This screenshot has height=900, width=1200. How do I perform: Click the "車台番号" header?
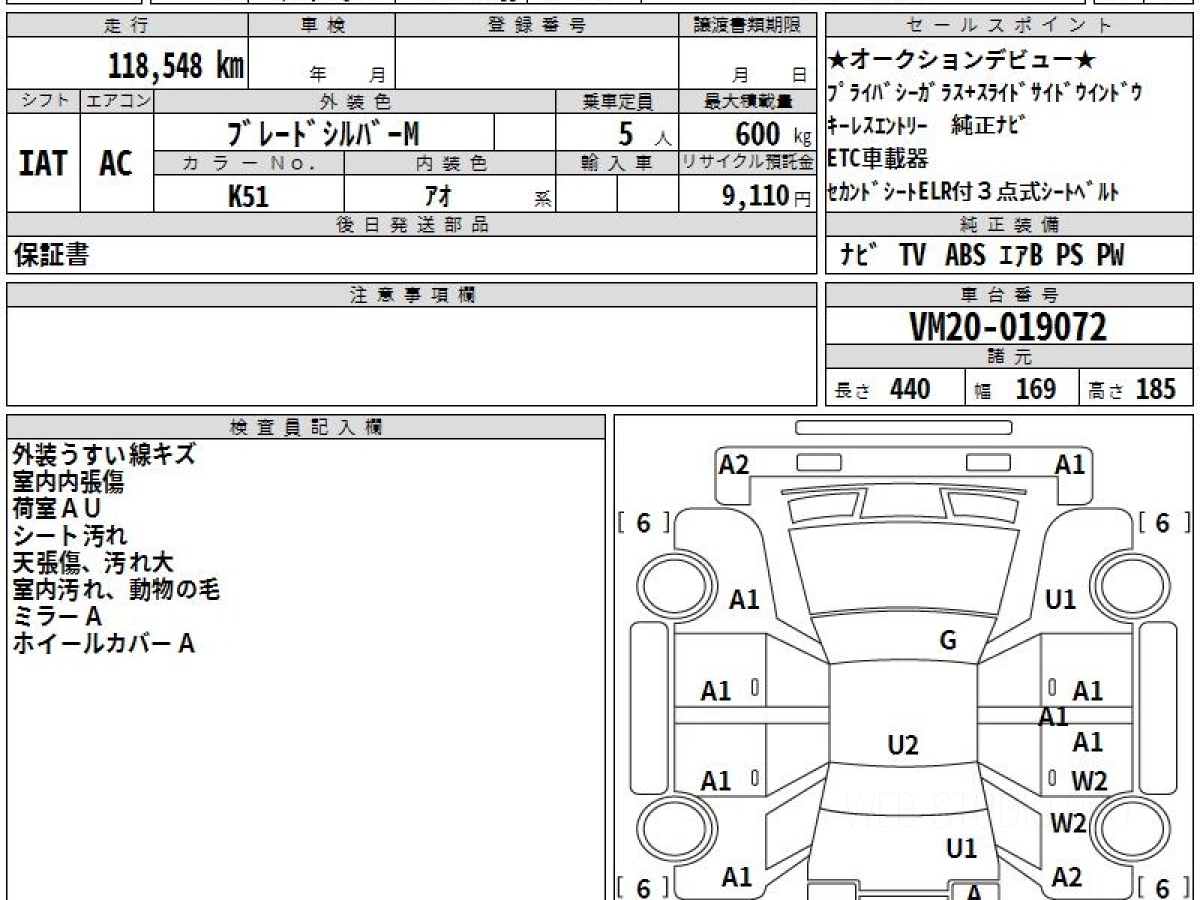[1010, 295]
